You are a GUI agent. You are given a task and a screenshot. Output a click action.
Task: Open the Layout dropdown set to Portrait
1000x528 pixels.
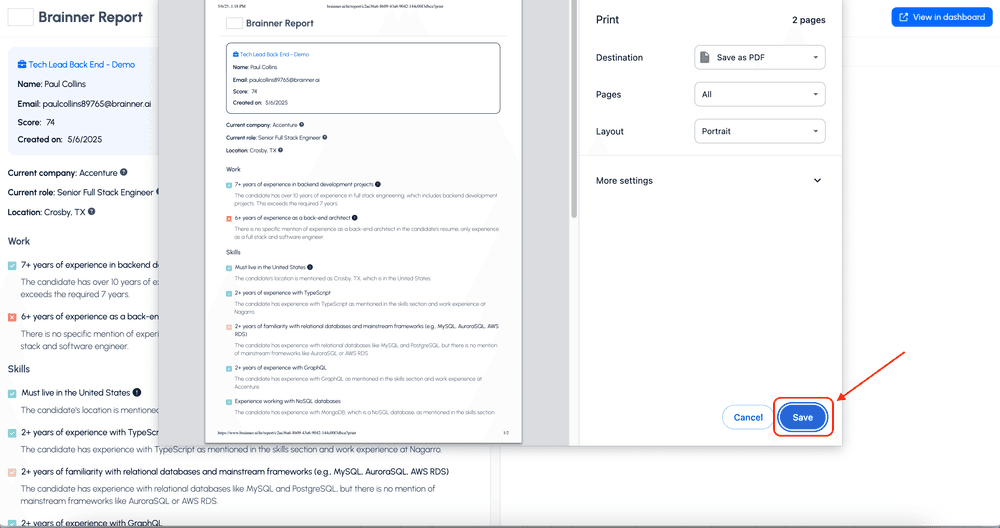pos(759,132)
